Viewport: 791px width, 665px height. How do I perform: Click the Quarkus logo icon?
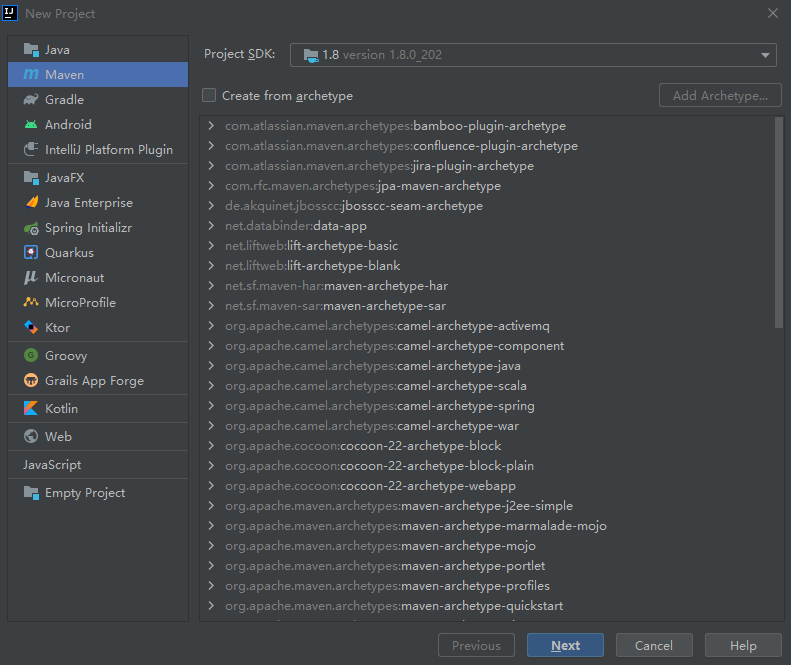click(31, 252)
